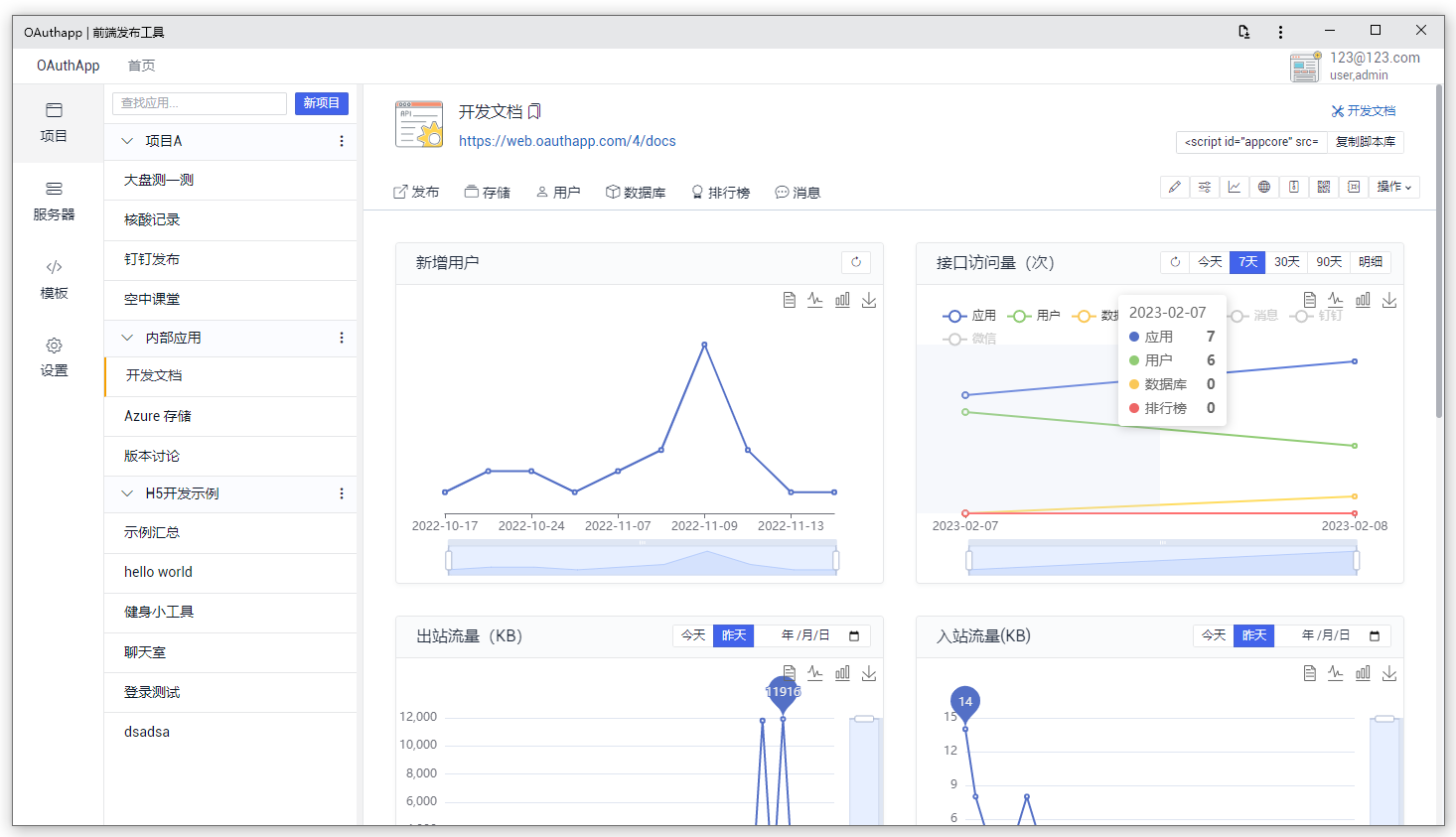Open data view in 入站流量 chart
The height and width of the screenshot is (837, 1456).
(1310, 673)
